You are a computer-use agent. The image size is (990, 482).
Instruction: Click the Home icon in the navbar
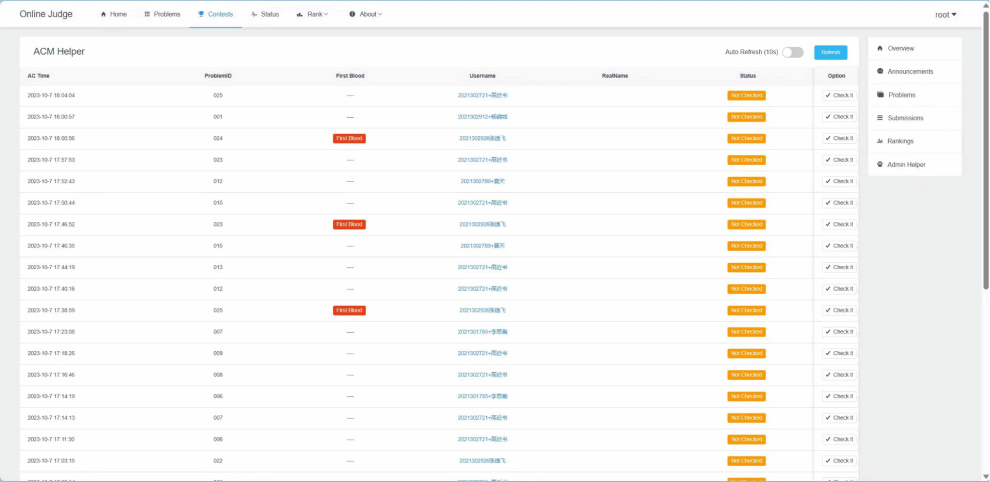[103, 14]
